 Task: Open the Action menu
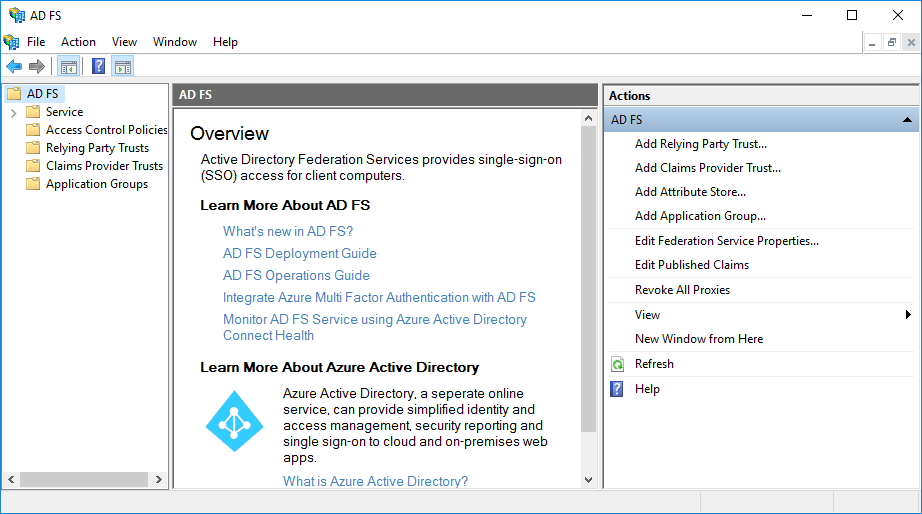pyautogui.click(x=78, y=42)
